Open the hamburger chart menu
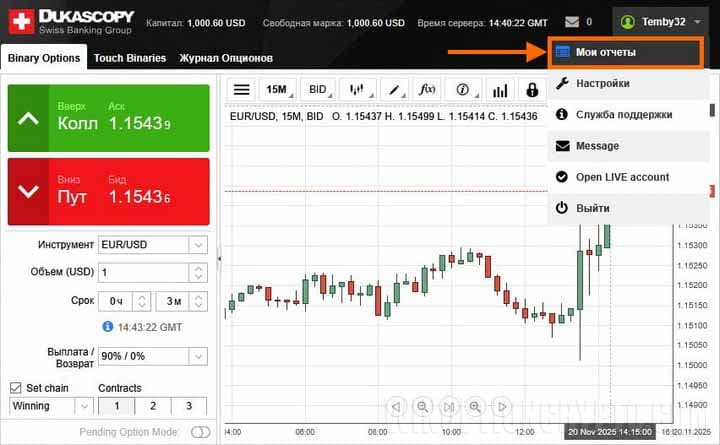The width and height of the screenshot is (720, 445). coord(242,89)
